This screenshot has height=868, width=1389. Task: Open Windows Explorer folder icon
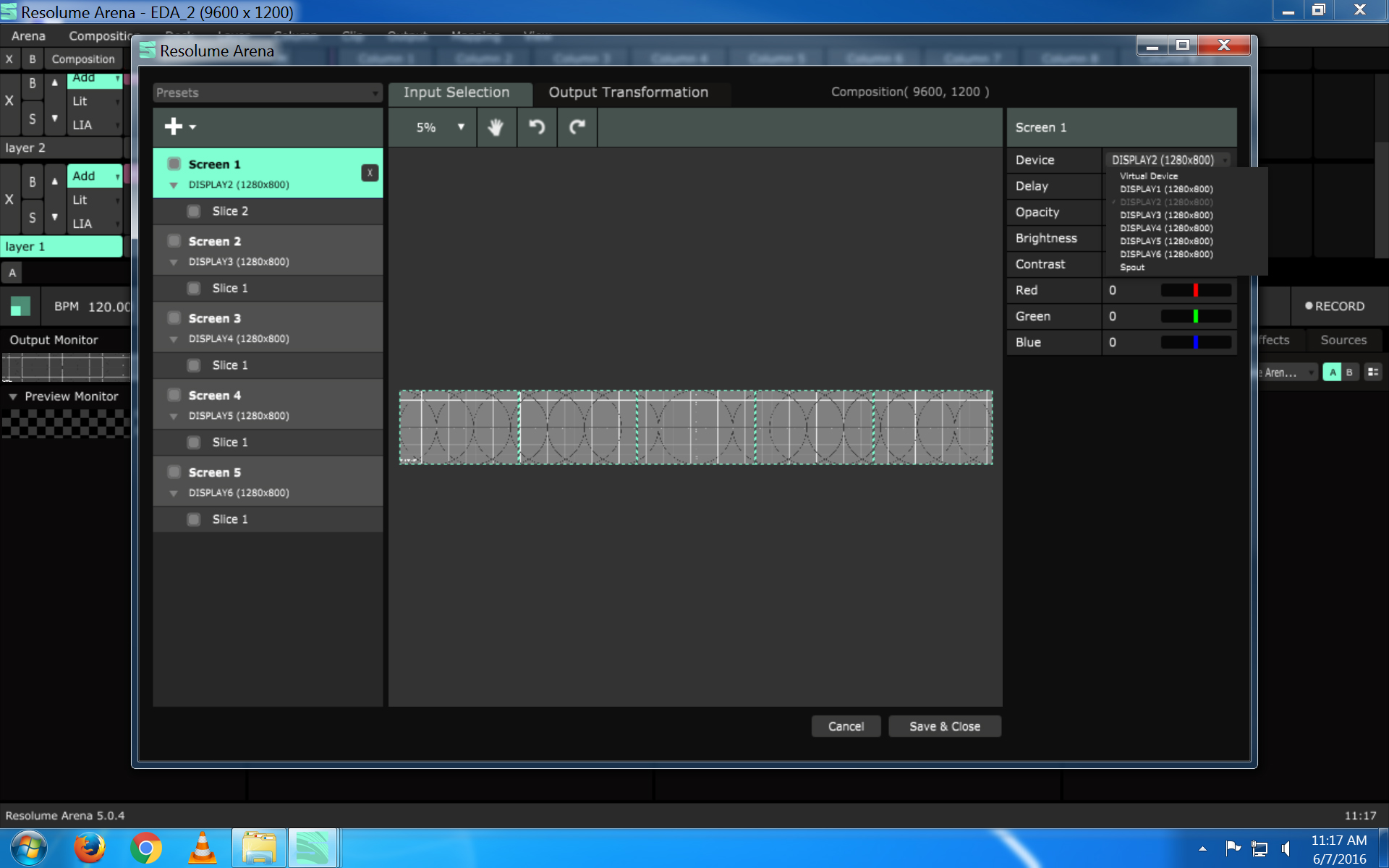259,848
